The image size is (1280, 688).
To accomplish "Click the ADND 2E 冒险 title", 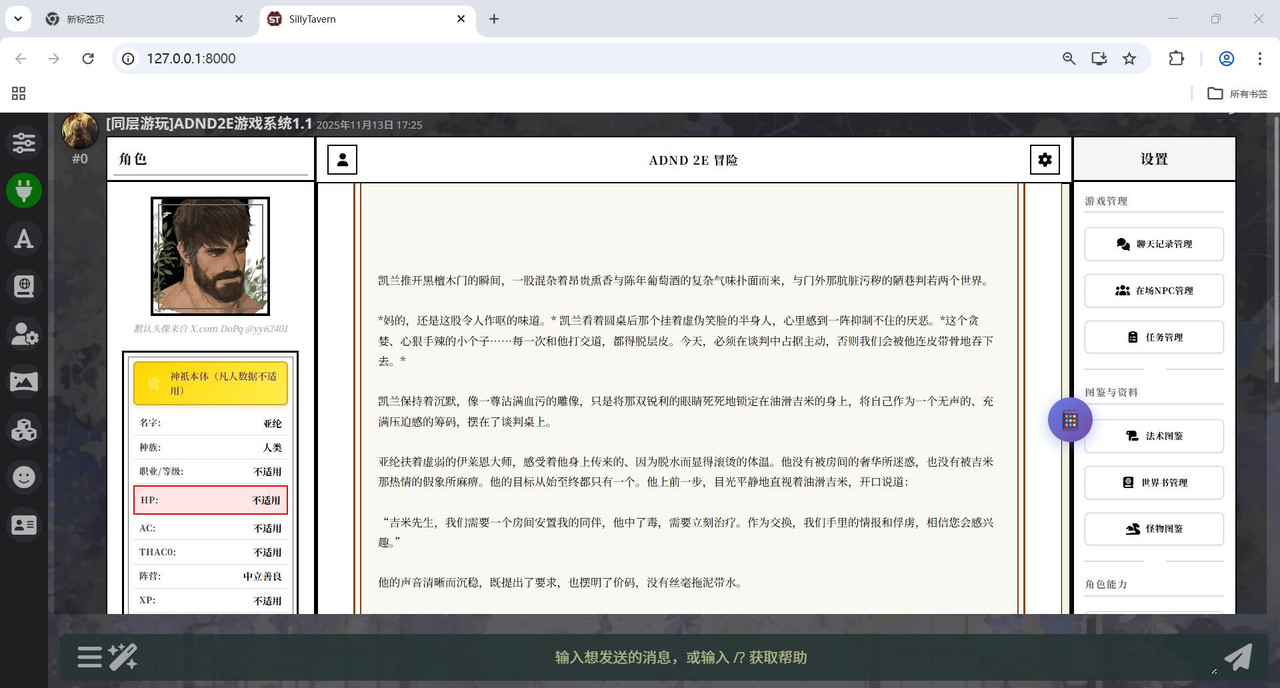I will [693, 160].
